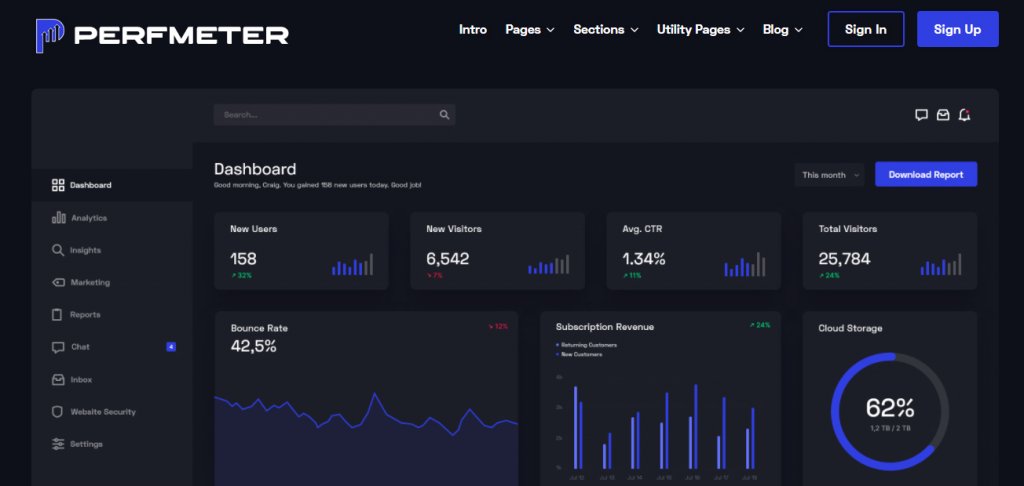Click the Avg. CTR value 1.34%
Viewport: 1024px width, 486px height.
[644, 259]
